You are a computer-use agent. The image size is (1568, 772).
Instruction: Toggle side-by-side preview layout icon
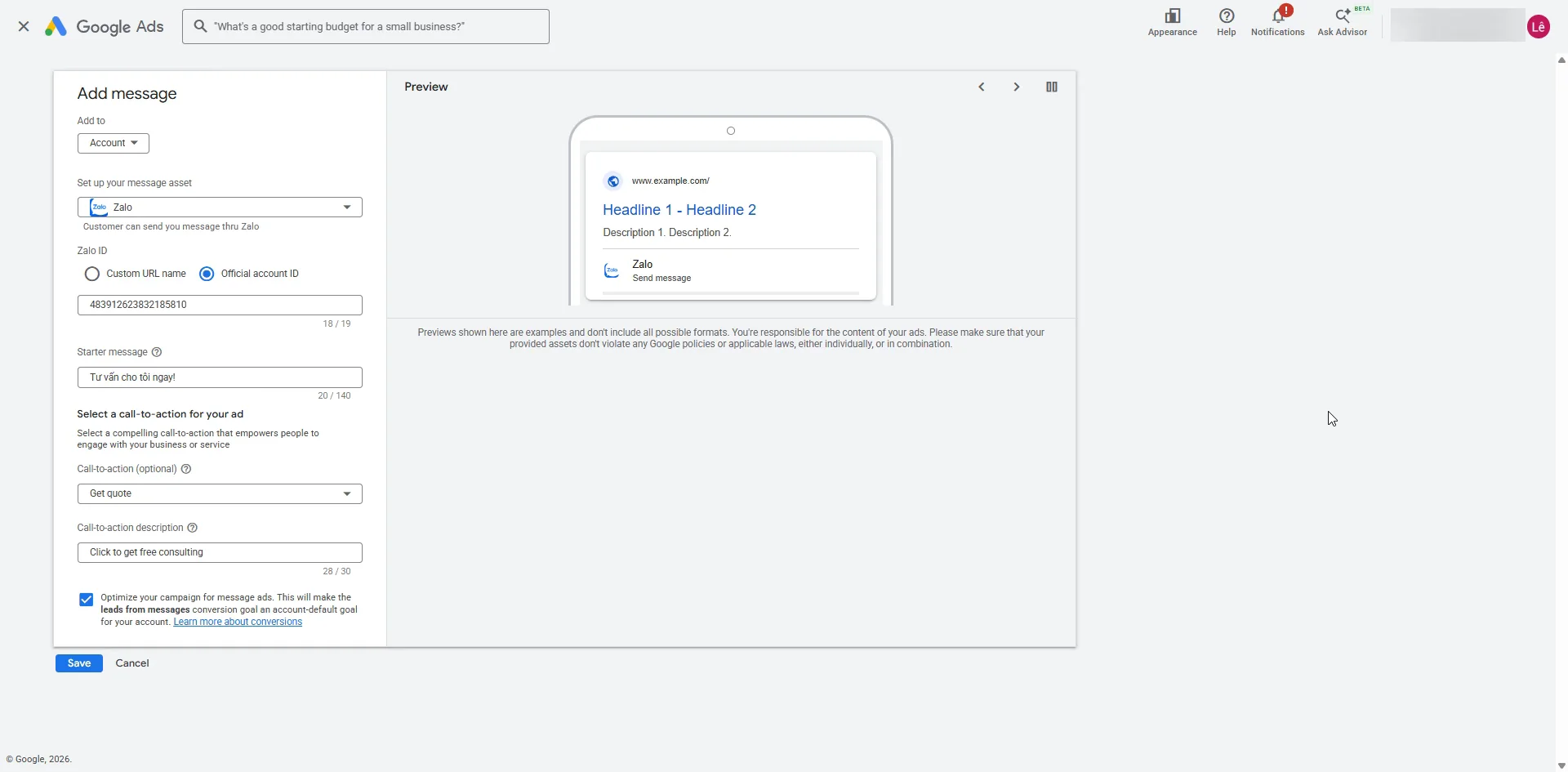pyautogui.click(x=1052, y=87)
